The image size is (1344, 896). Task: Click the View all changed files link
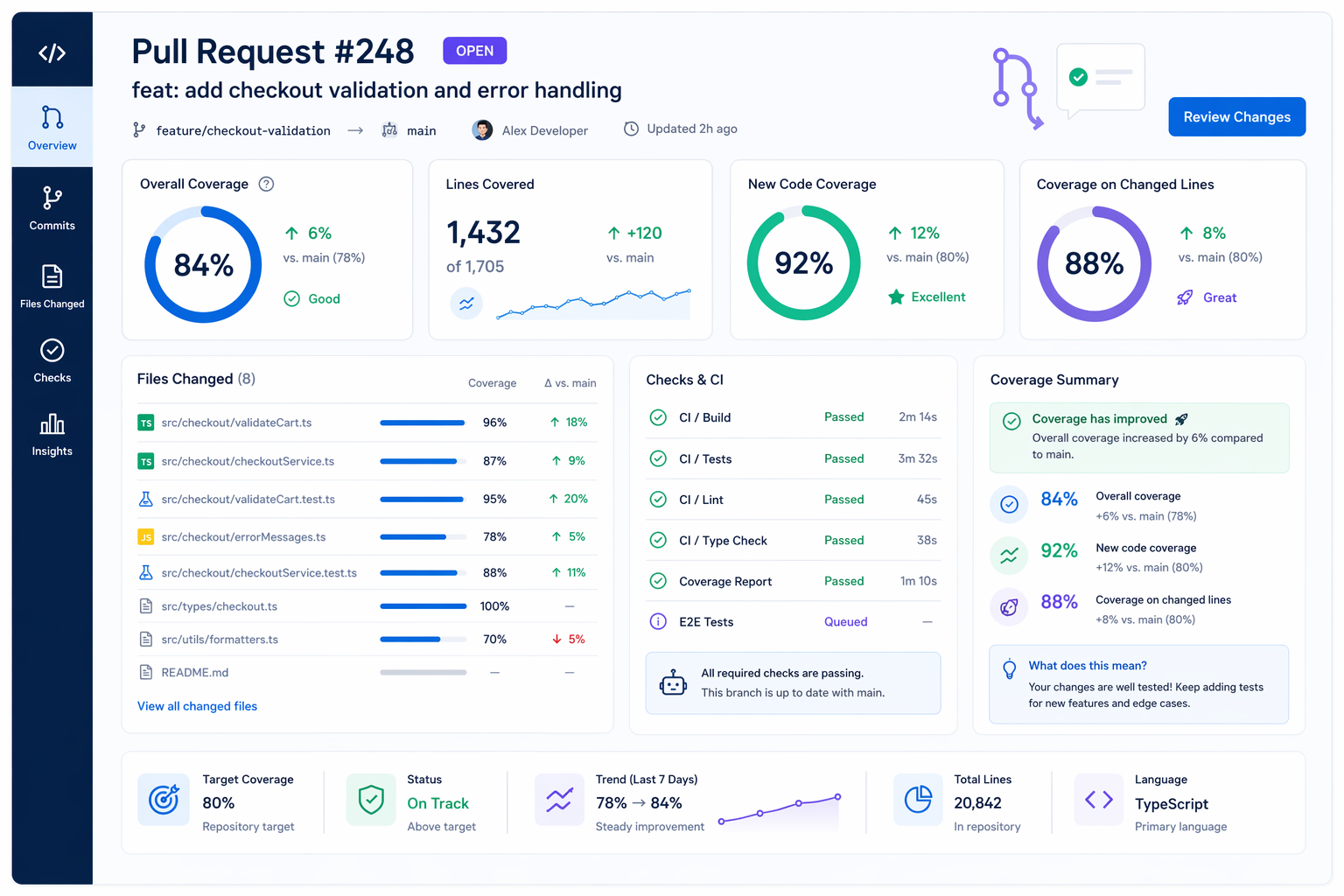tap(197, 706)
